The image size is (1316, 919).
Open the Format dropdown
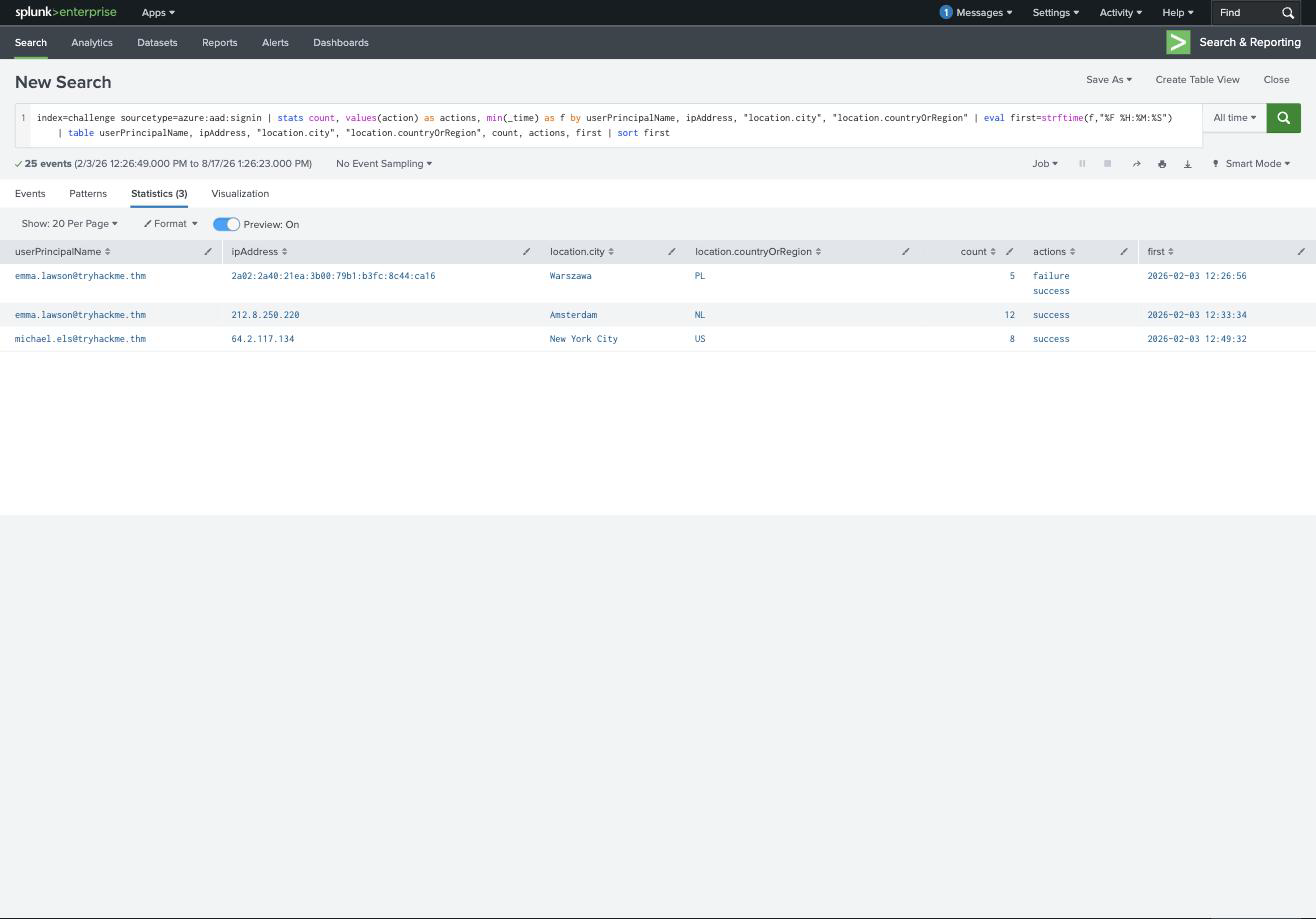(170, 224)
